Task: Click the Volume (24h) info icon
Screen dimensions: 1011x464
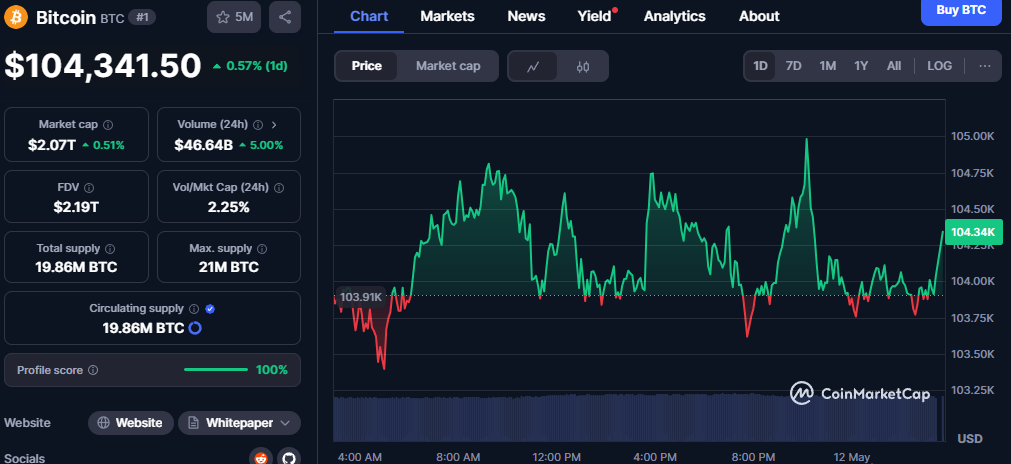Action: (258, 124)
